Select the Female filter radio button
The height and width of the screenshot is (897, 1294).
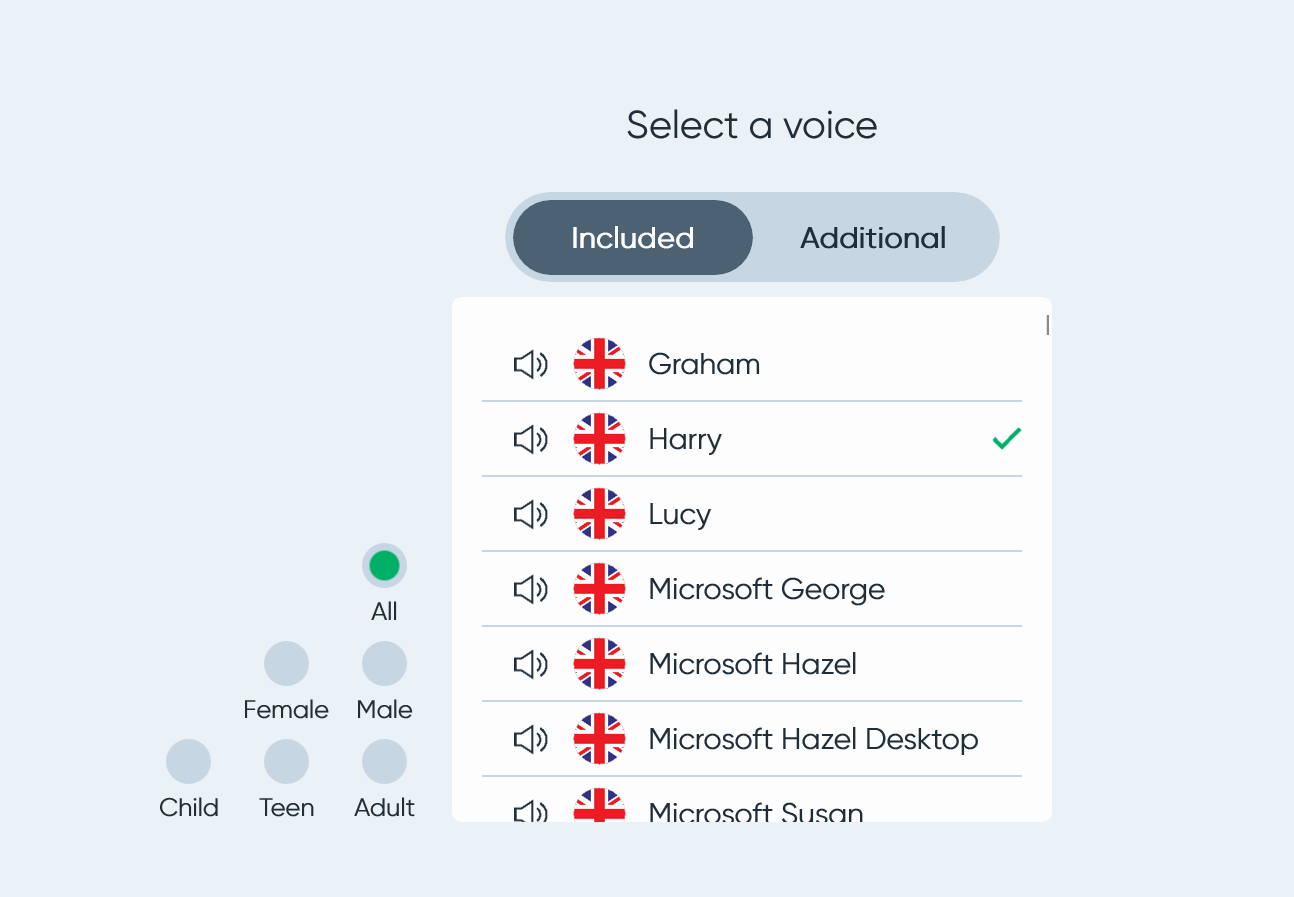click(x=286, y=664)
